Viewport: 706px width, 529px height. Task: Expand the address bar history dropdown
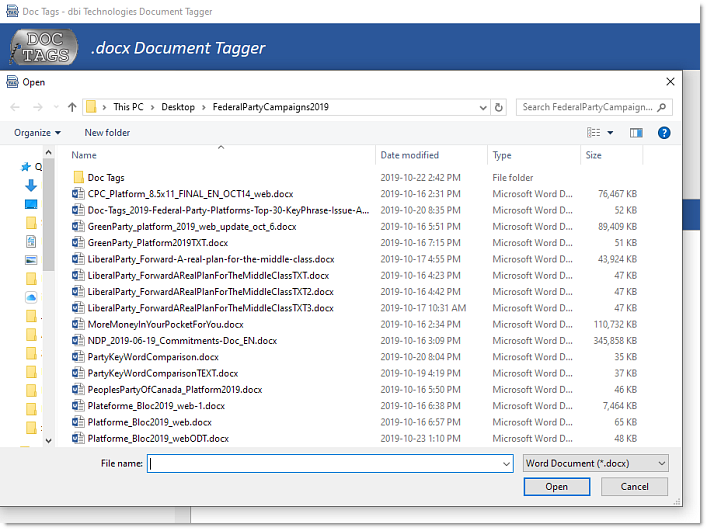click(483, 108)
